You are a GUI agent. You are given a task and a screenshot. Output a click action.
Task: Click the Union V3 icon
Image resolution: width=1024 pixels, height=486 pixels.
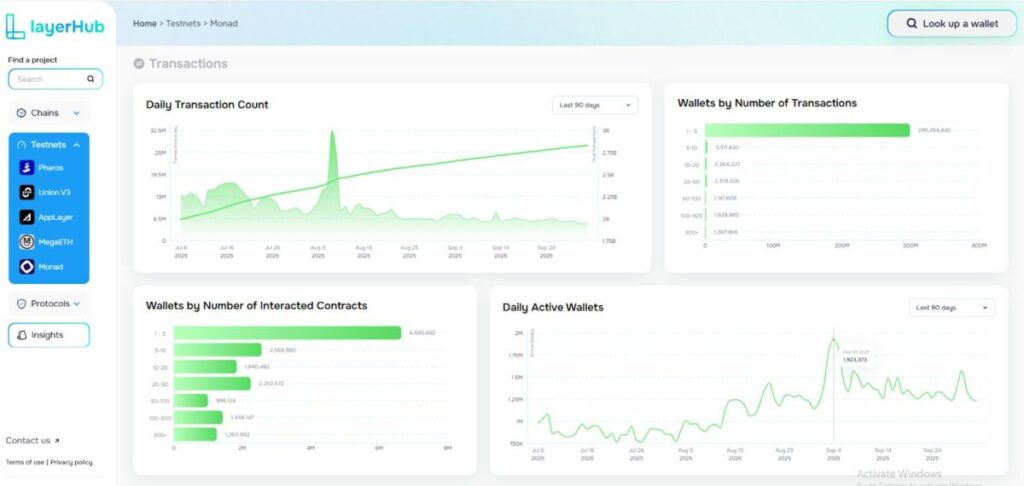[x=27, y=192]
